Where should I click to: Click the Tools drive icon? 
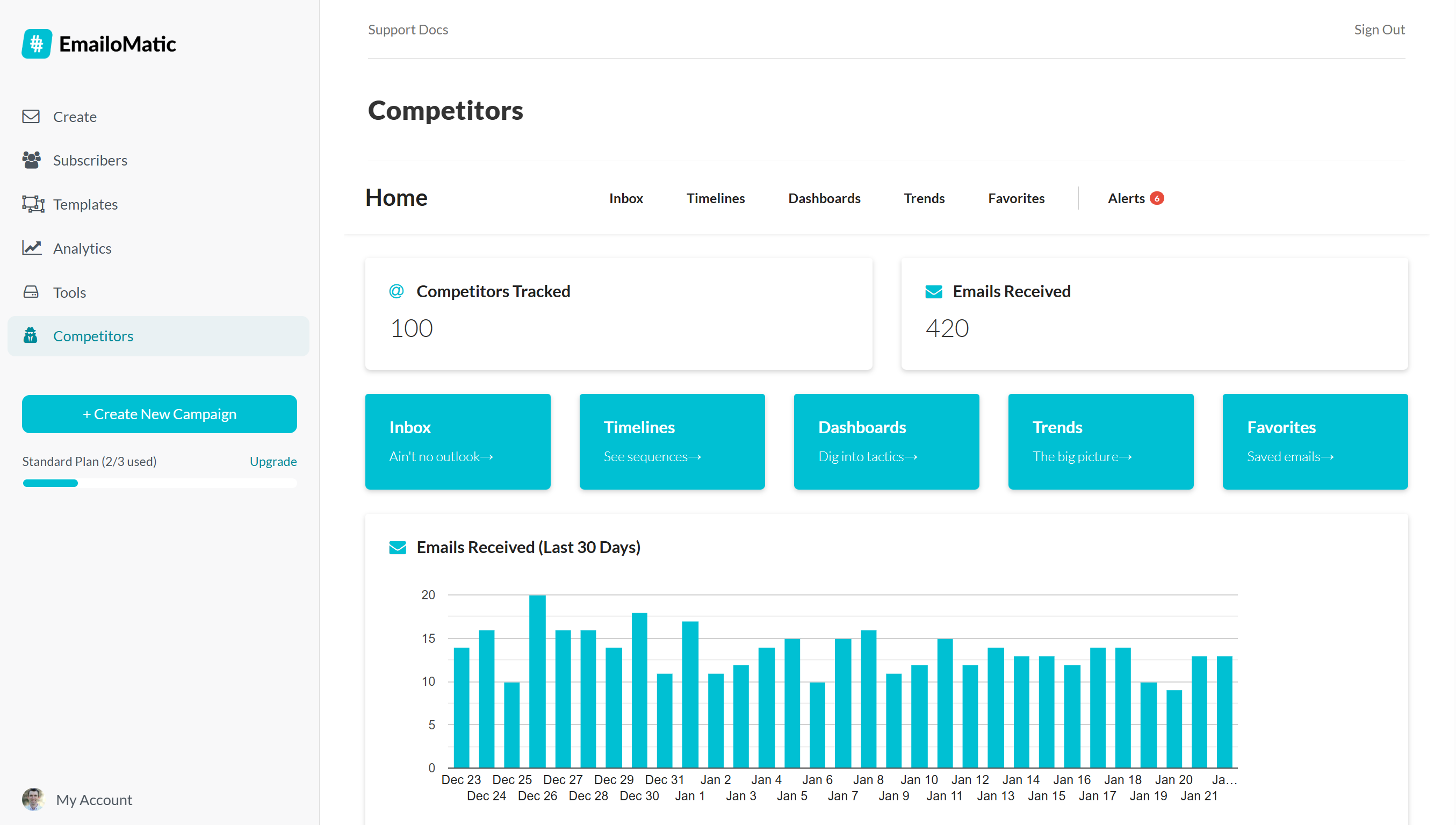click(x=31, y=292)
